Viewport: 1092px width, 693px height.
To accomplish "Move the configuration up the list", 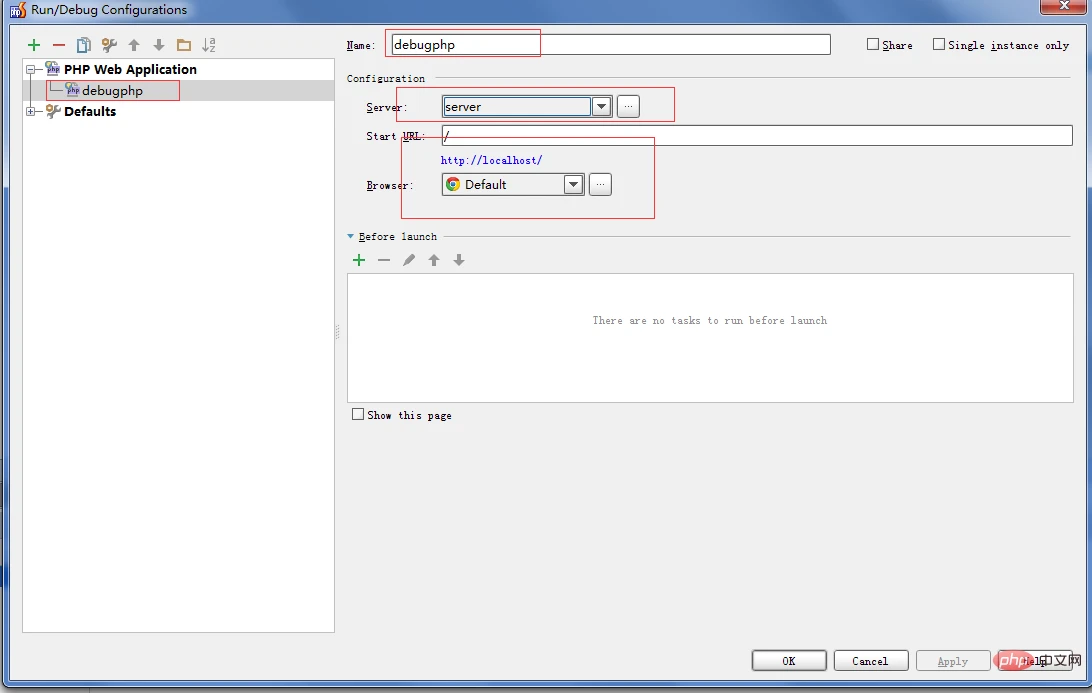I will tap(133, 45).
